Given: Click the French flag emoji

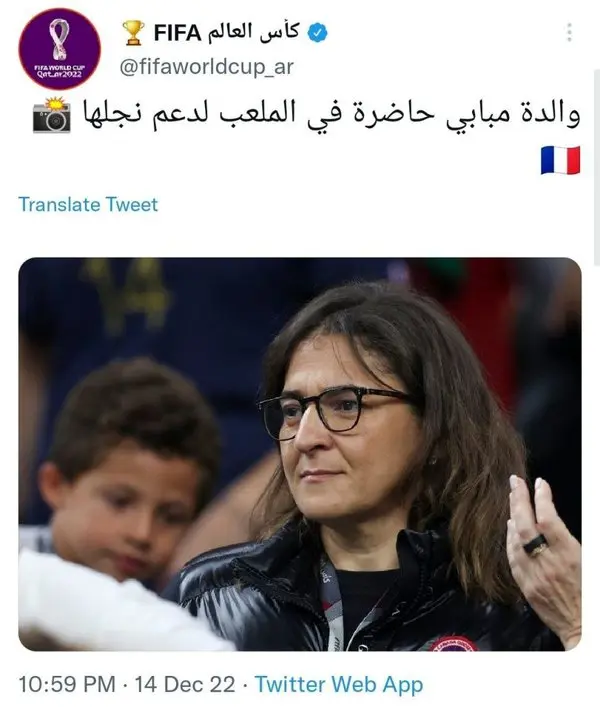Looking at the screenshot, I should pos(560,160).
